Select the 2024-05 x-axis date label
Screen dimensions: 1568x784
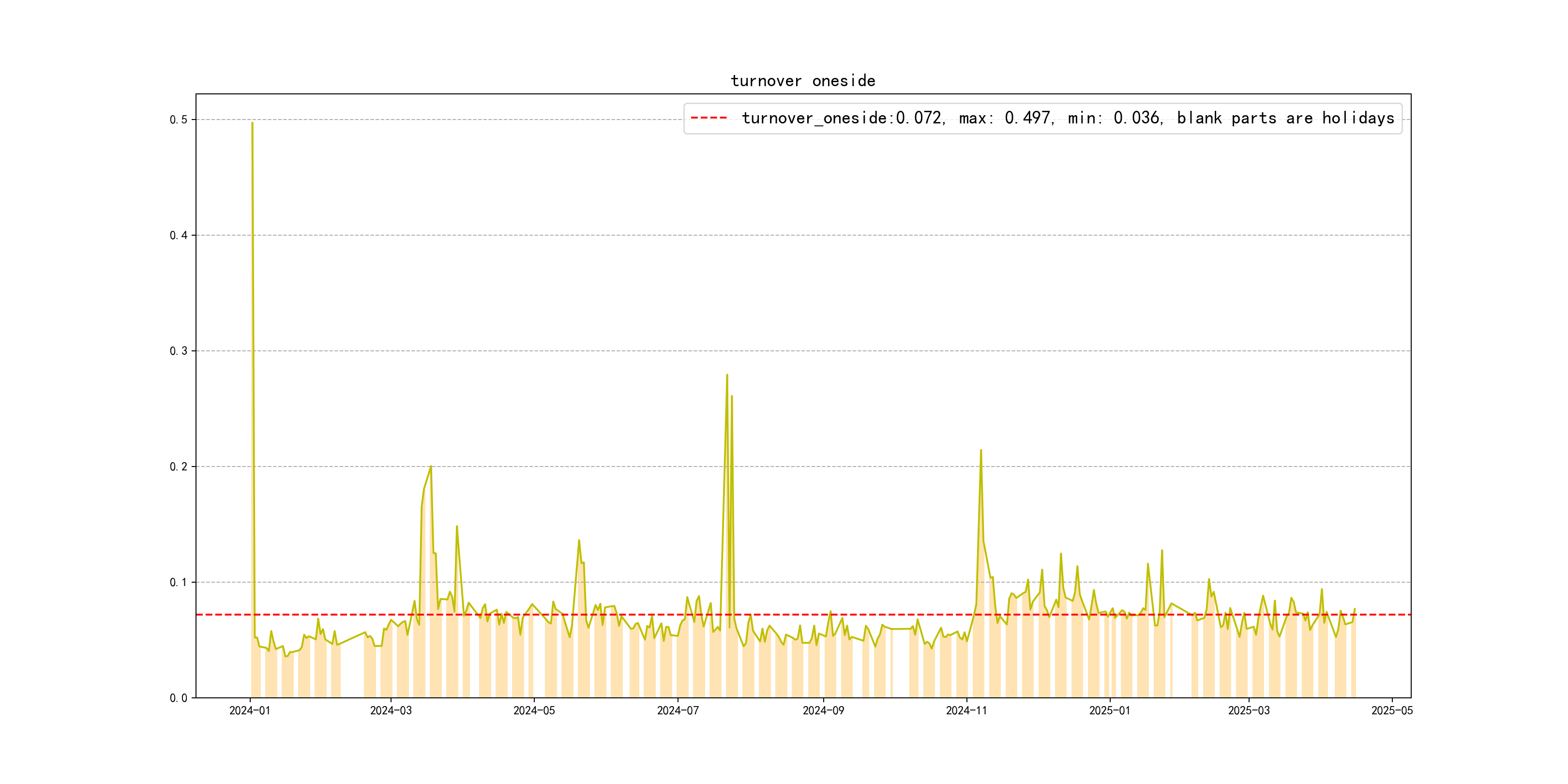click(x=534, y=711)
